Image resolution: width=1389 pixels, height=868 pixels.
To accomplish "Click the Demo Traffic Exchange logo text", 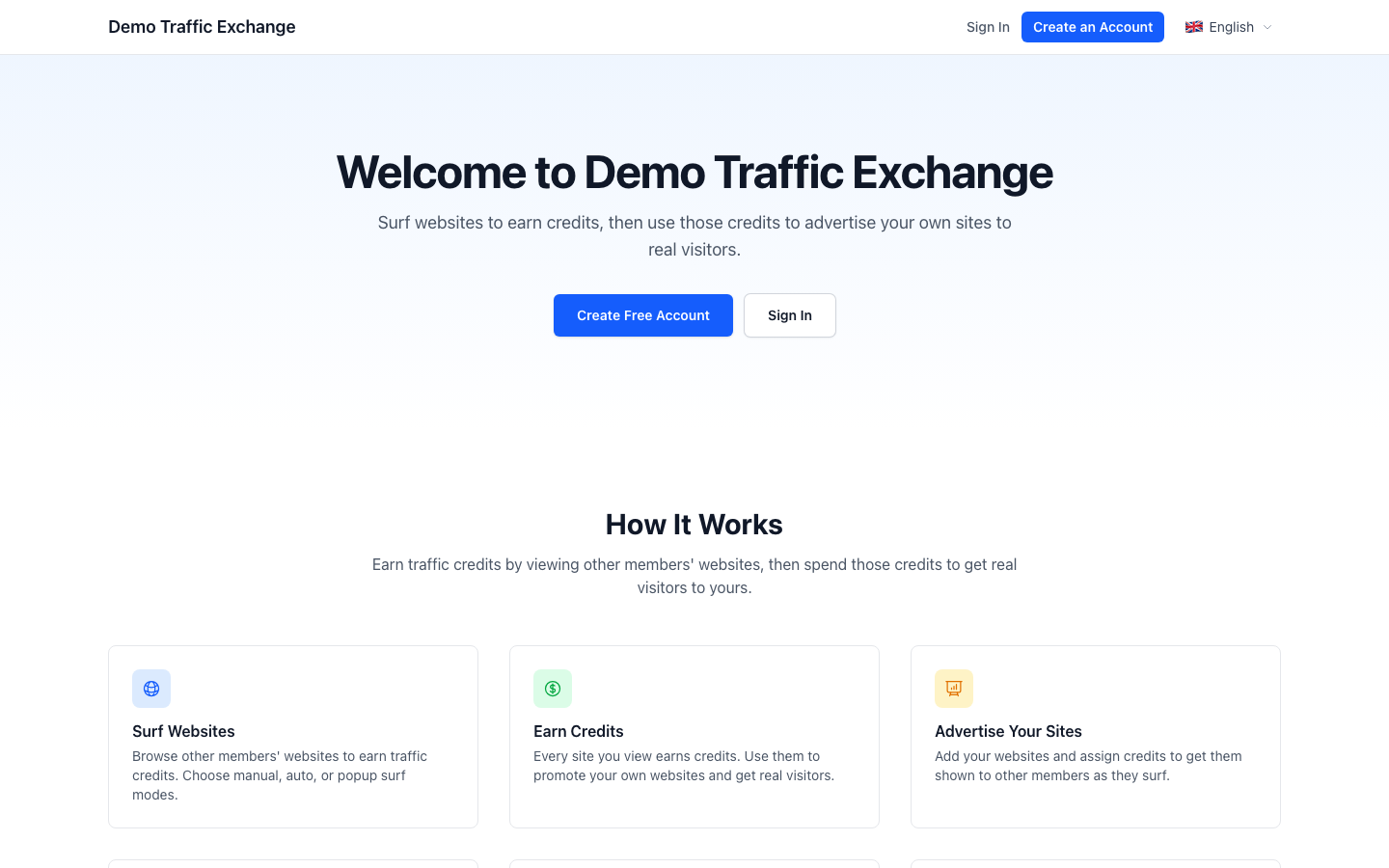I will [x=202, y=26].
